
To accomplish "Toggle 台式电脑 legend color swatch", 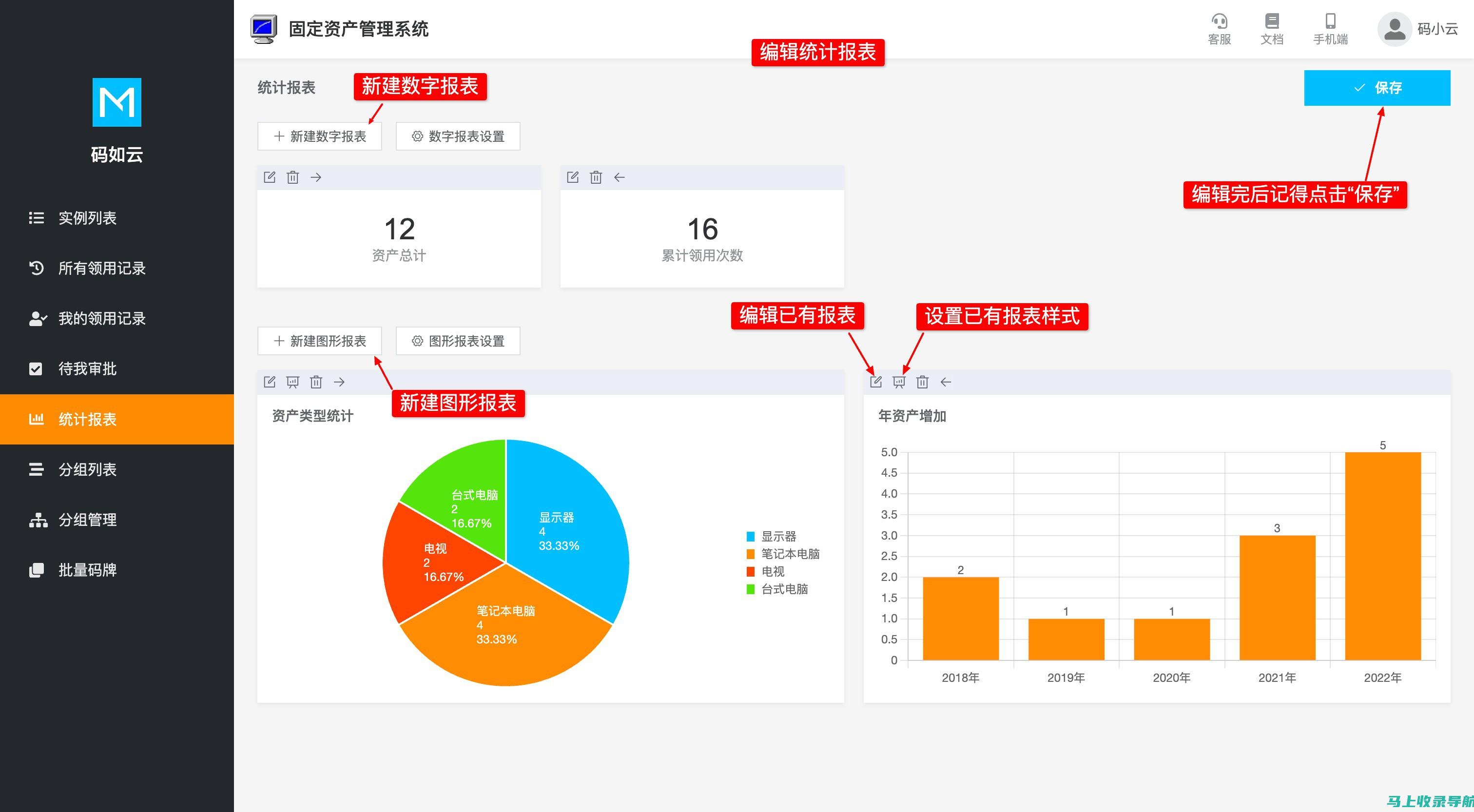I will click(751, 589).
